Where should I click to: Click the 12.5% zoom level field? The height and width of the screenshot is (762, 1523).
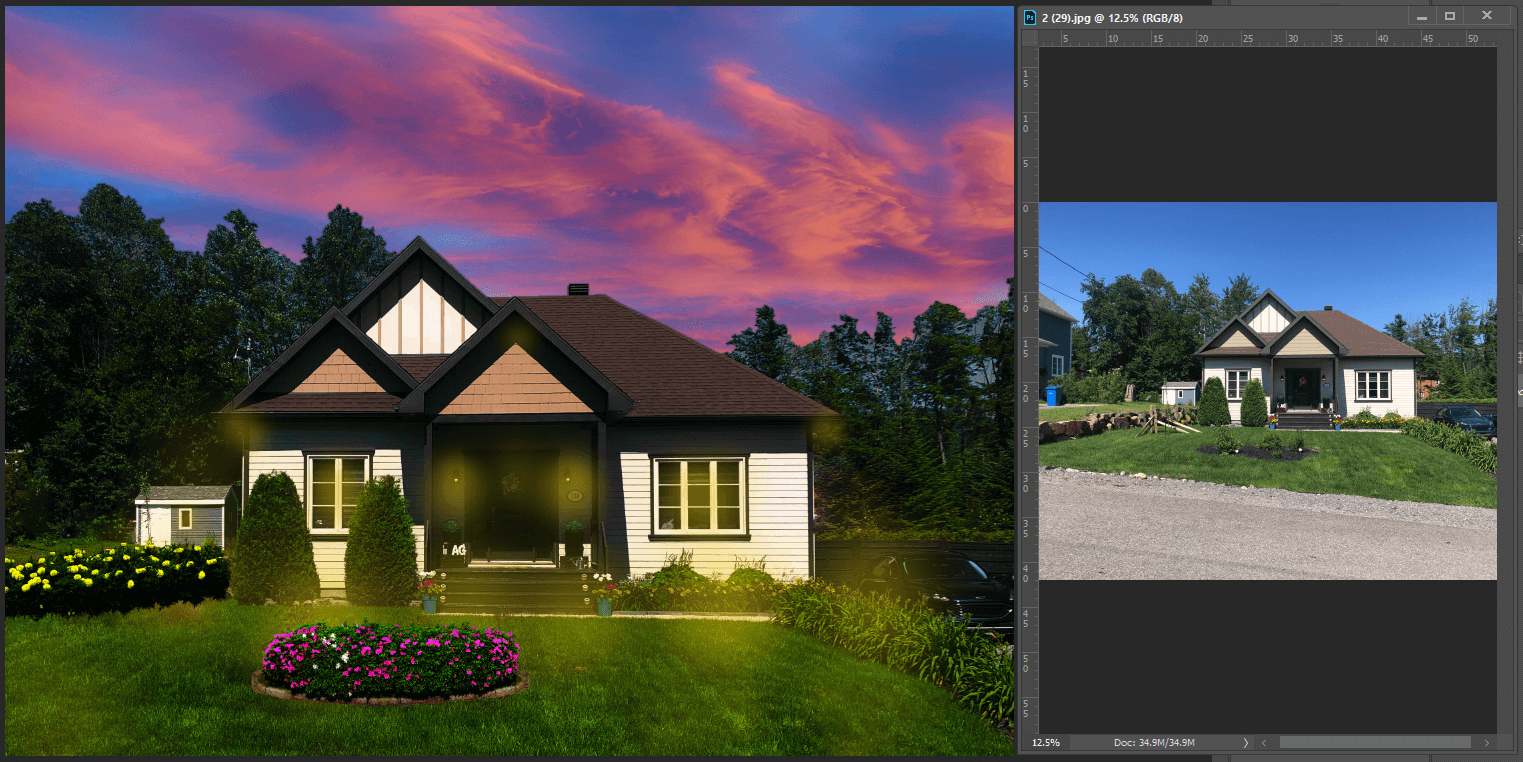click(1045, 743)
